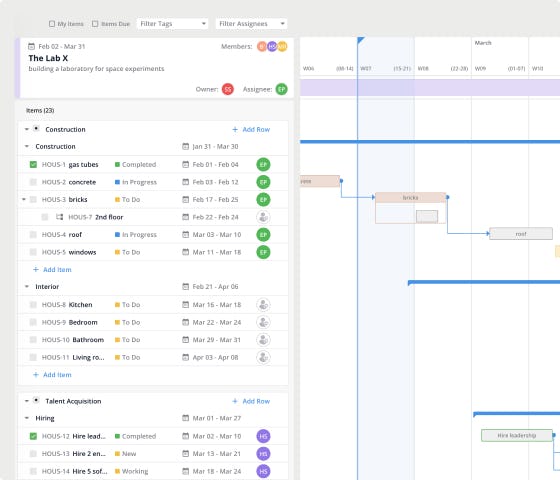Screen dimensions: 560x480
Task: Check the Kitchen item checkbox
Action: (33, 305)
